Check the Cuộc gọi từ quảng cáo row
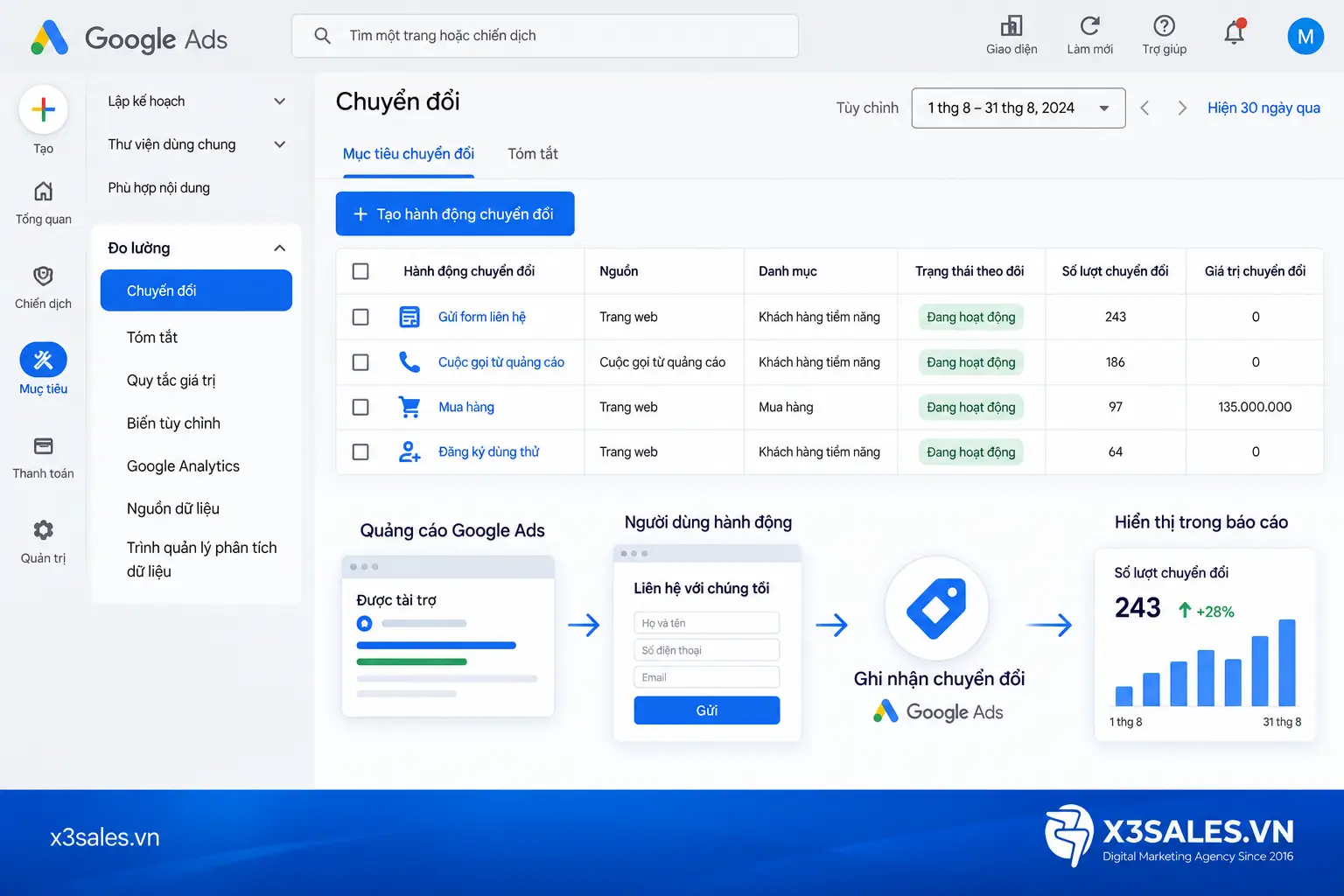 [x=360, y=362]
